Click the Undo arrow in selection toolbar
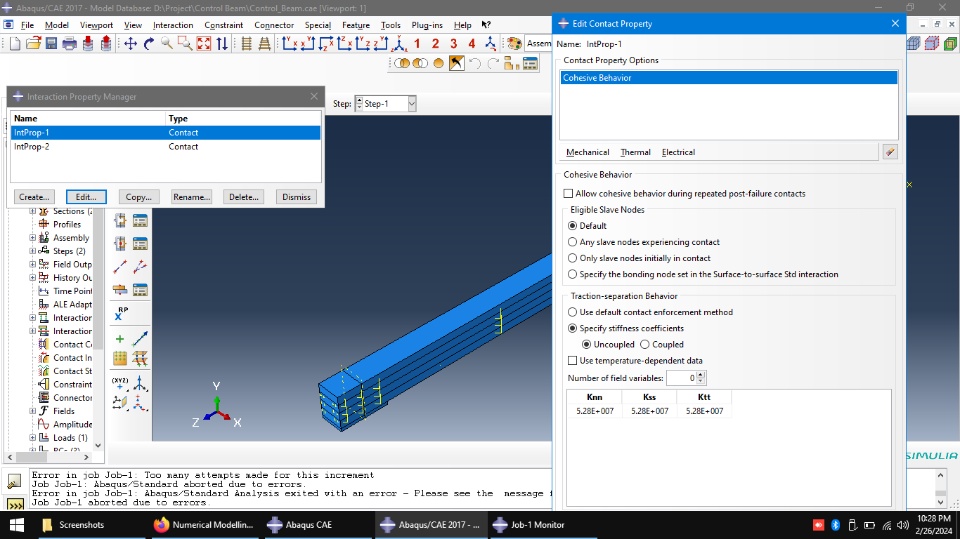960x539 pixels. click(x=474, y=63)
